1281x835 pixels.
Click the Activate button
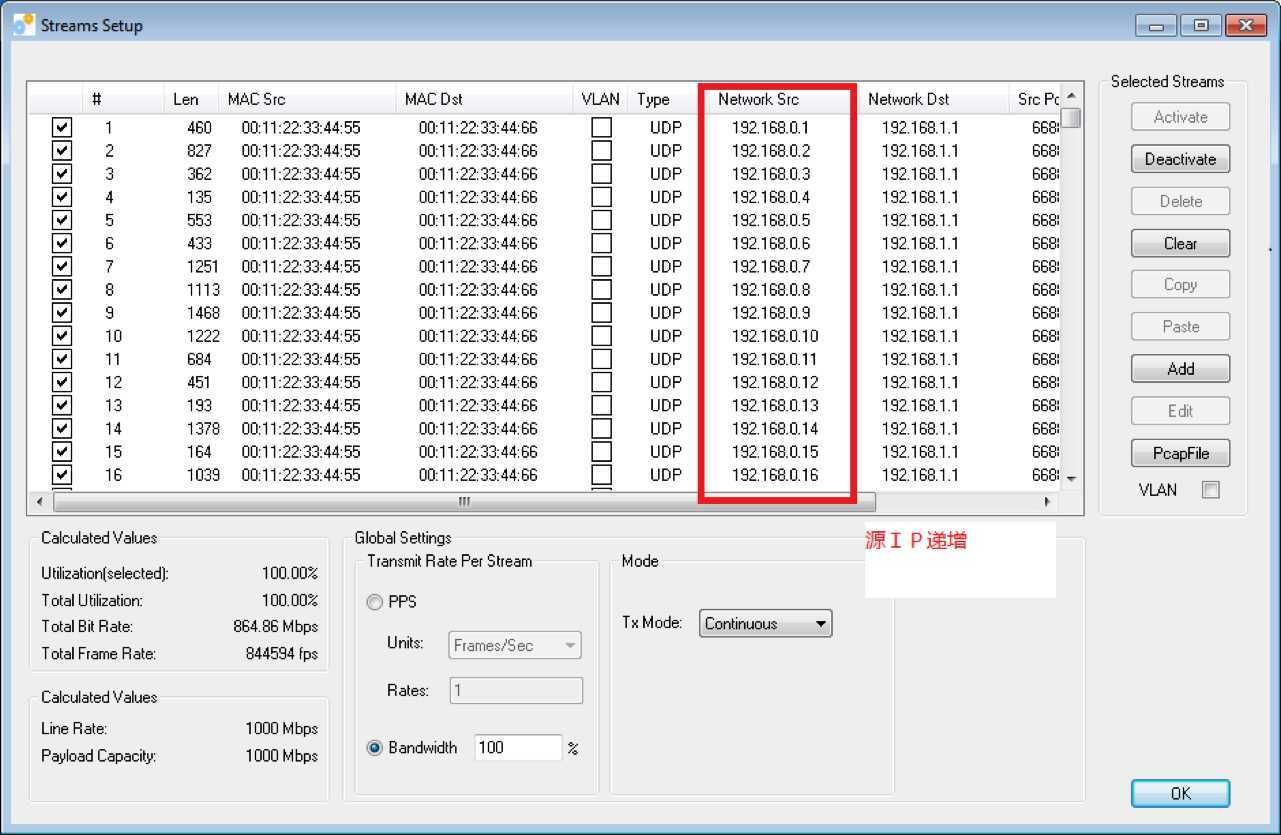pos(1180,117)
